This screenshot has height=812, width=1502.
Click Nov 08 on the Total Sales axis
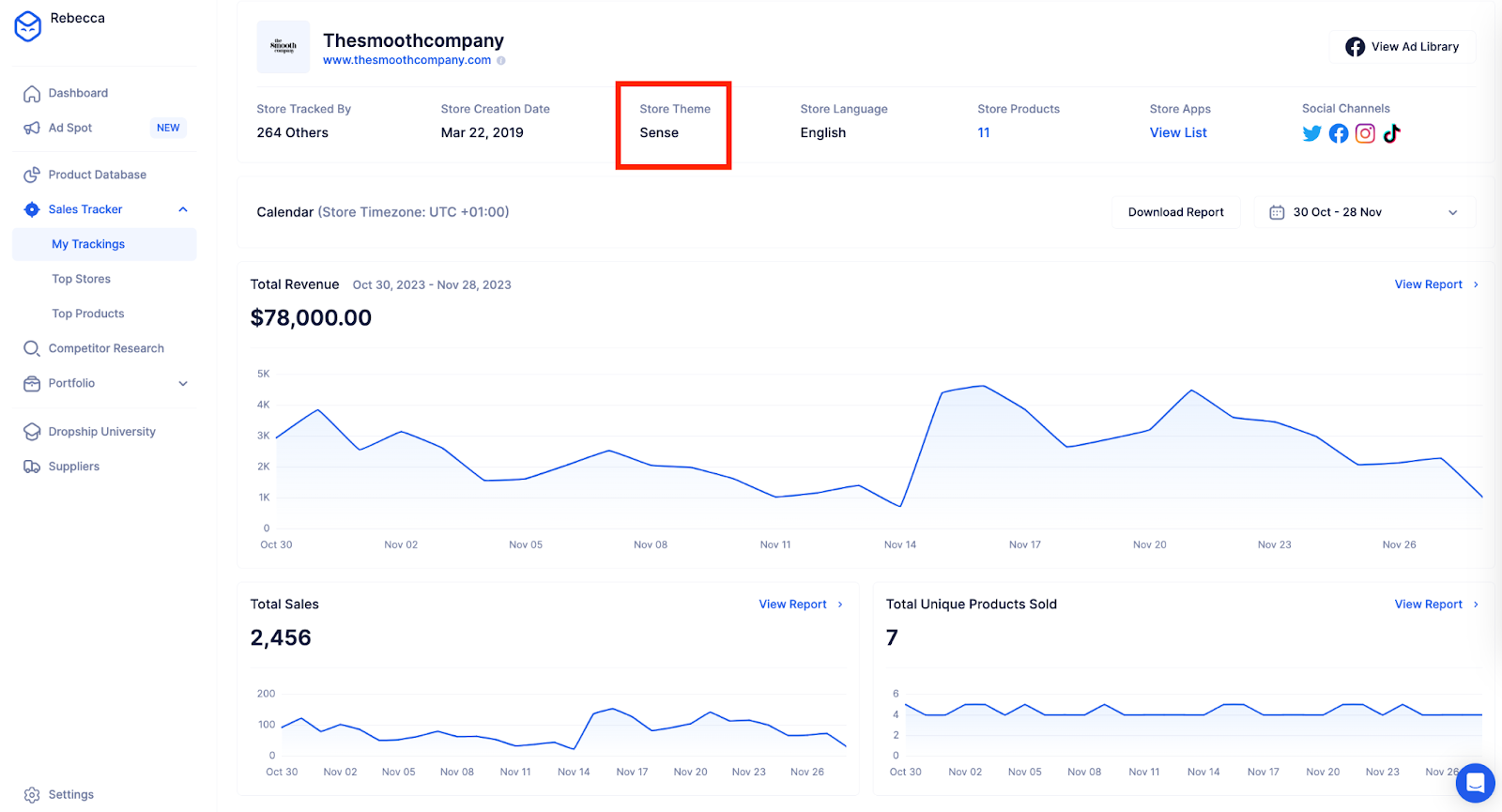[x=457, y=772]
